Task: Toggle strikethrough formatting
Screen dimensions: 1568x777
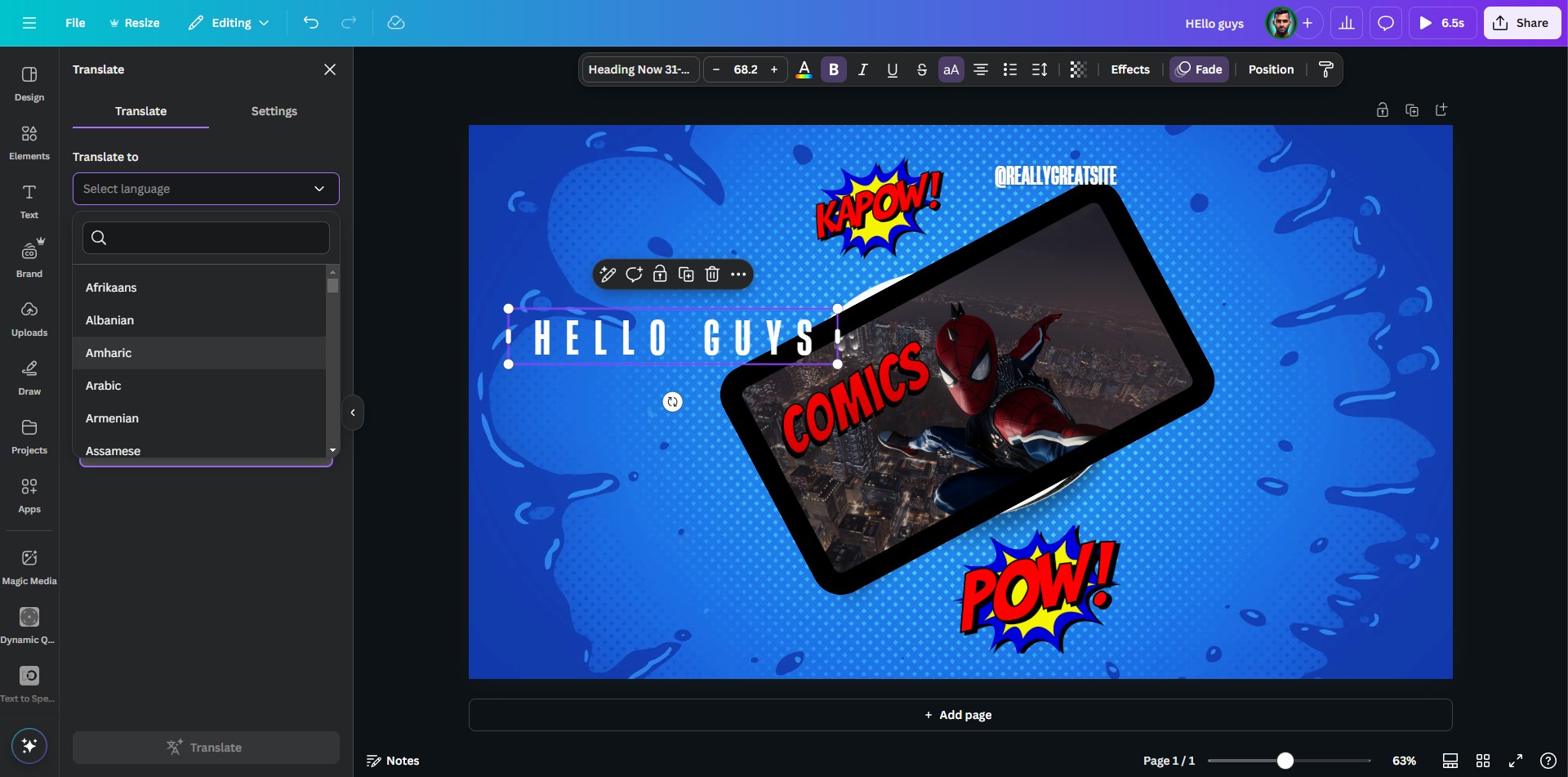Action: [922, 69]
